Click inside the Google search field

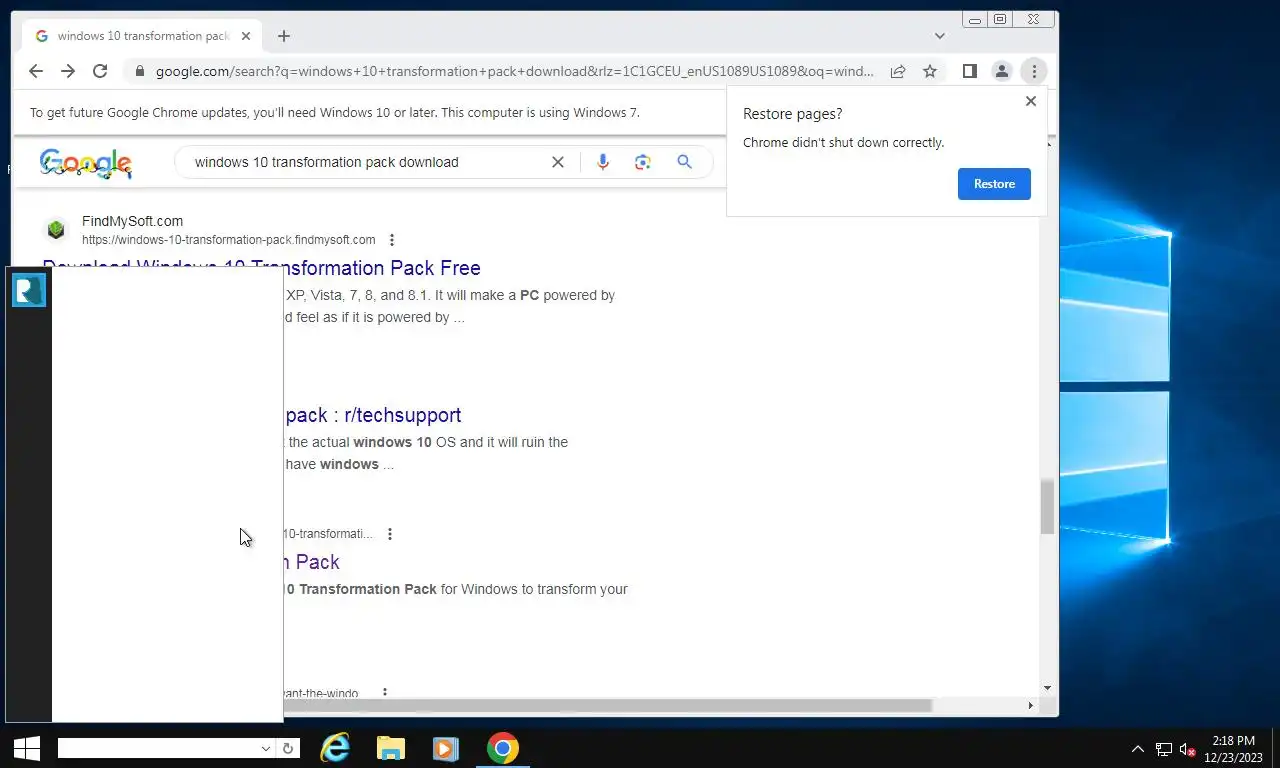pyautogui.click(x=365, y=162)
